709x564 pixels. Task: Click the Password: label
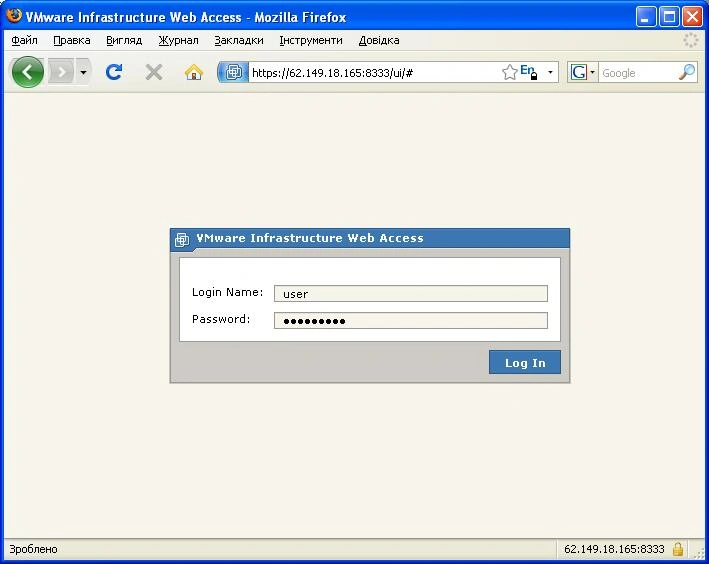(x=221, y=319)
